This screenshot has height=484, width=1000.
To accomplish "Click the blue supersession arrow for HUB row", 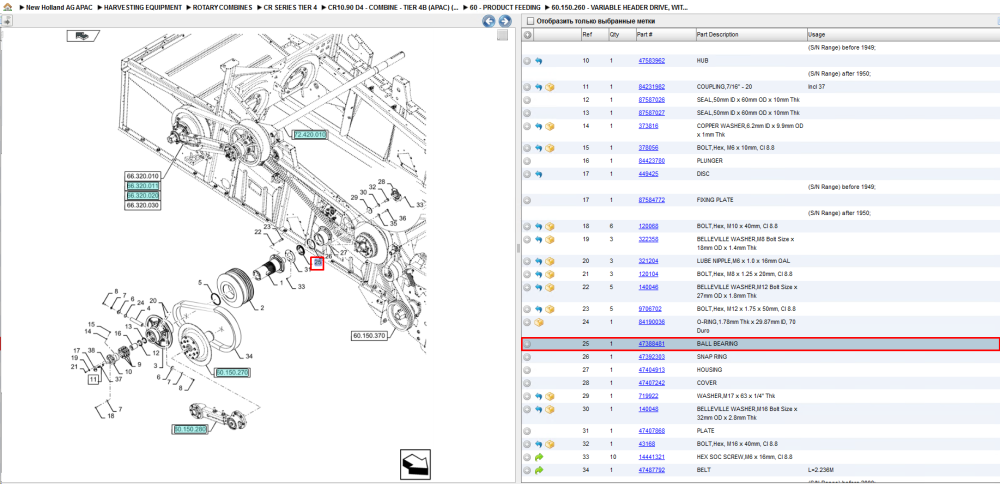I will [x=539, y=61].
